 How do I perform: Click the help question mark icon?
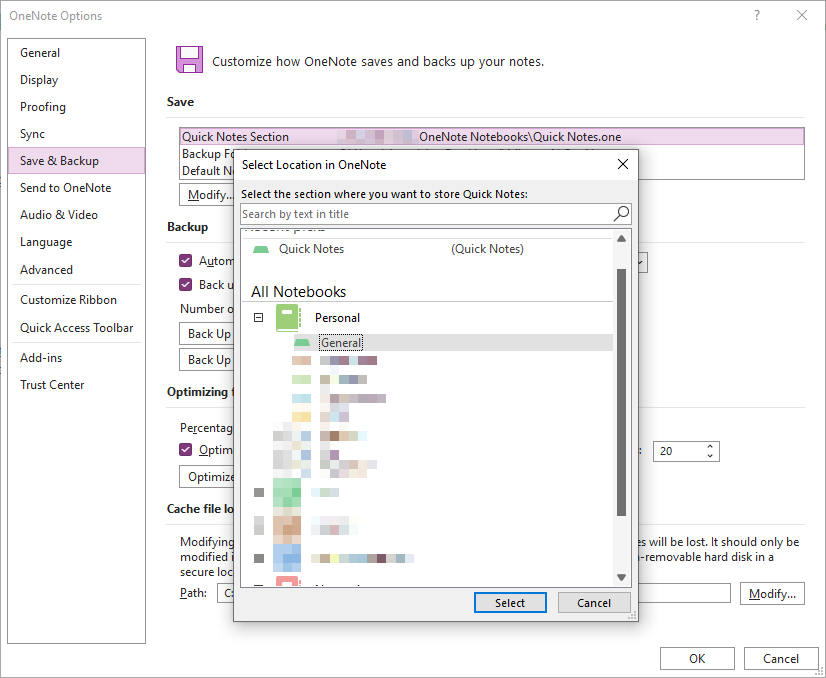[757, 15]
